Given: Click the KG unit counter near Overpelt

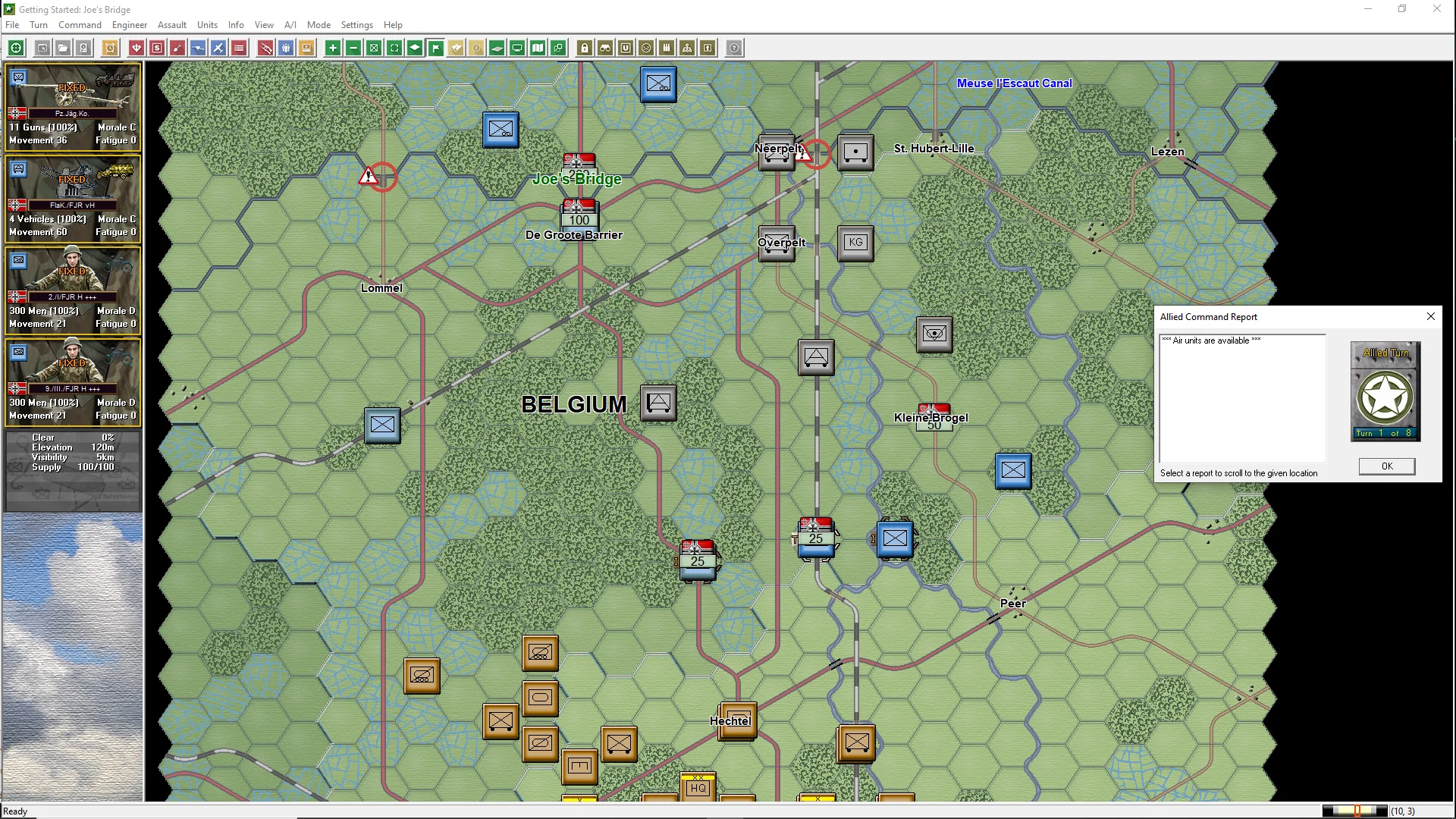Looking at the screenshot, I should pos(855,243).
